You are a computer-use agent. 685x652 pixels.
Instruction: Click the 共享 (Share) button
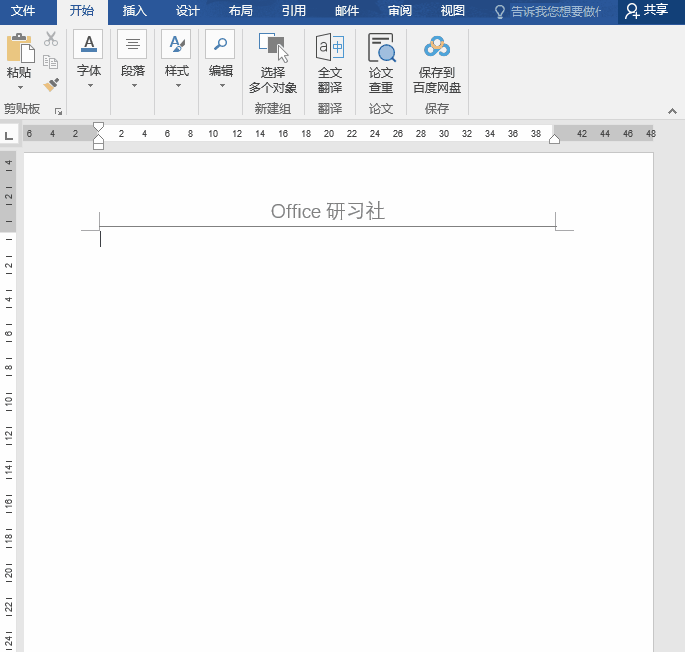[647, 11]
